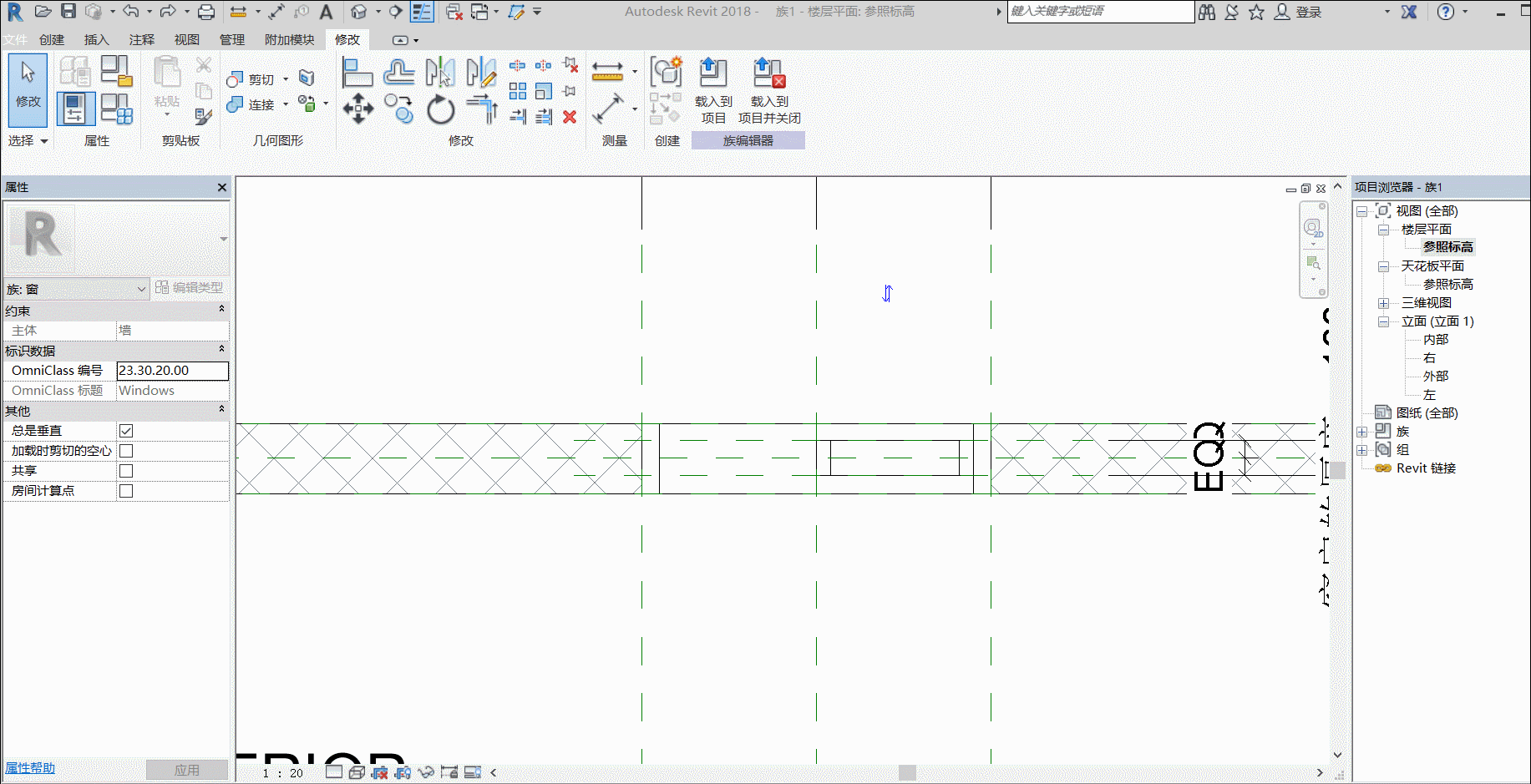Open the 选择 panel dropdown
This screenshot has height=784, width=1531.
tap(28, 141)
